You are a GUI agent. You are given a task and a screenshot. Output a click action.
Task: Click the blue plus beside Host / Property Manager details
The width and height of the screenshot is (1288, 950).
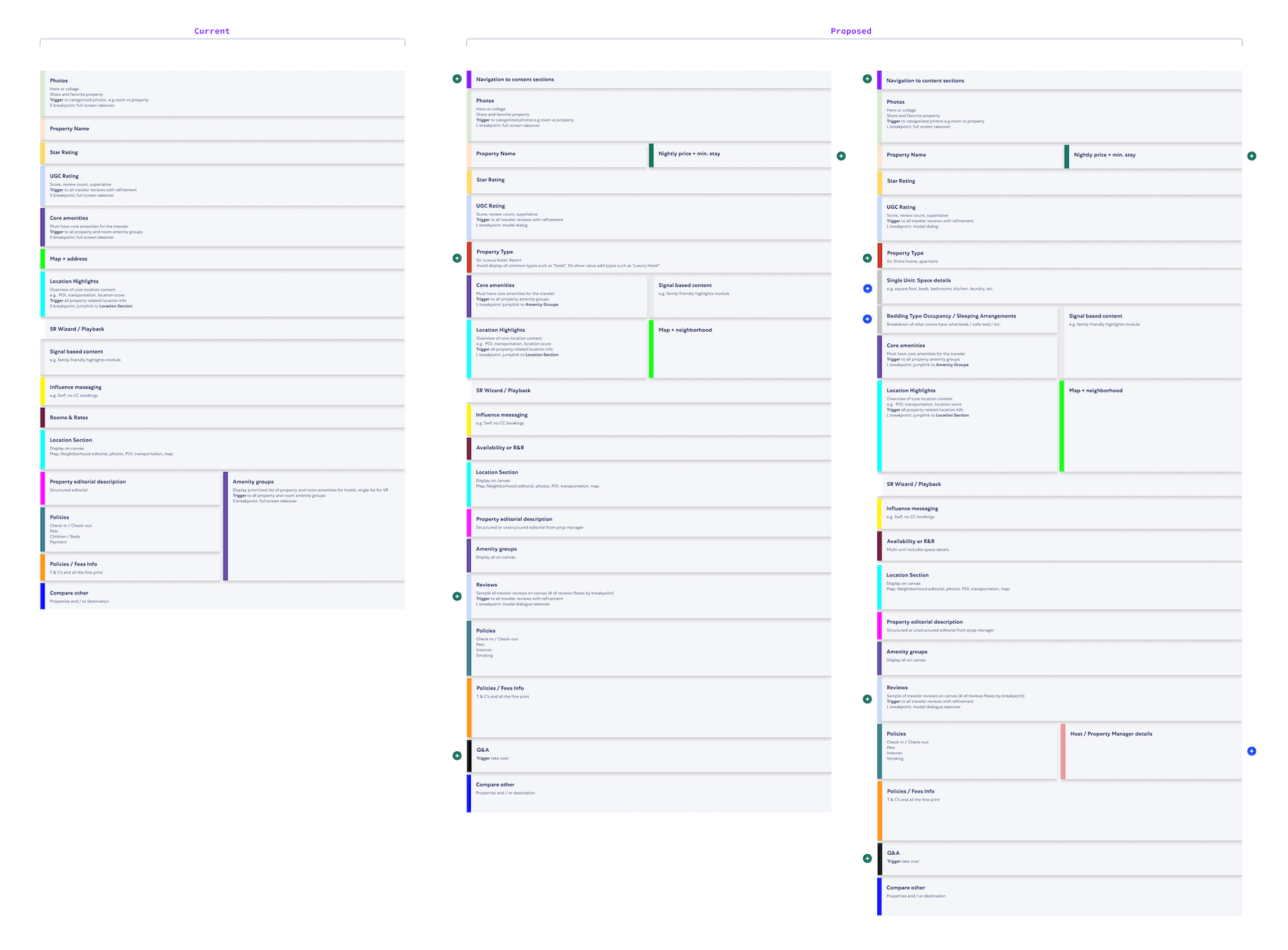tap(1252, 751)
